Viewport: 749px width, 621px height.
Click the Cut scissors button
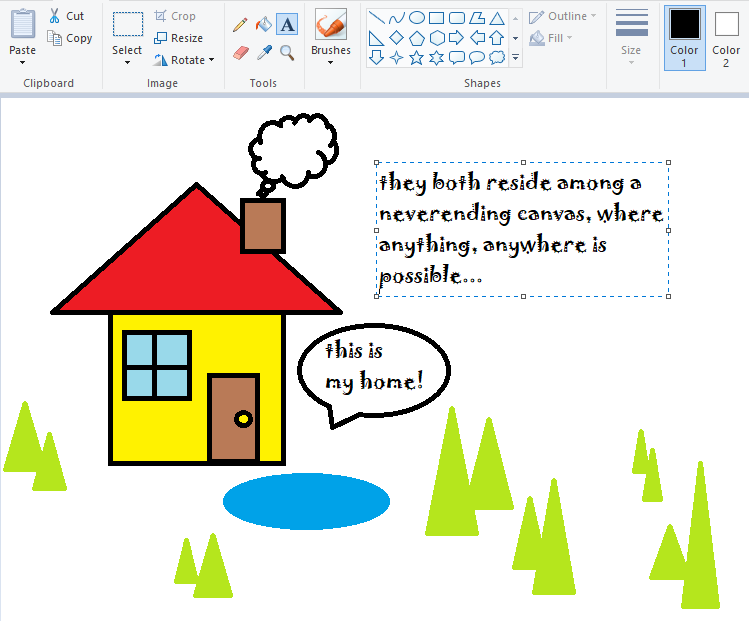pyautogui.click(x=66, y=16)
